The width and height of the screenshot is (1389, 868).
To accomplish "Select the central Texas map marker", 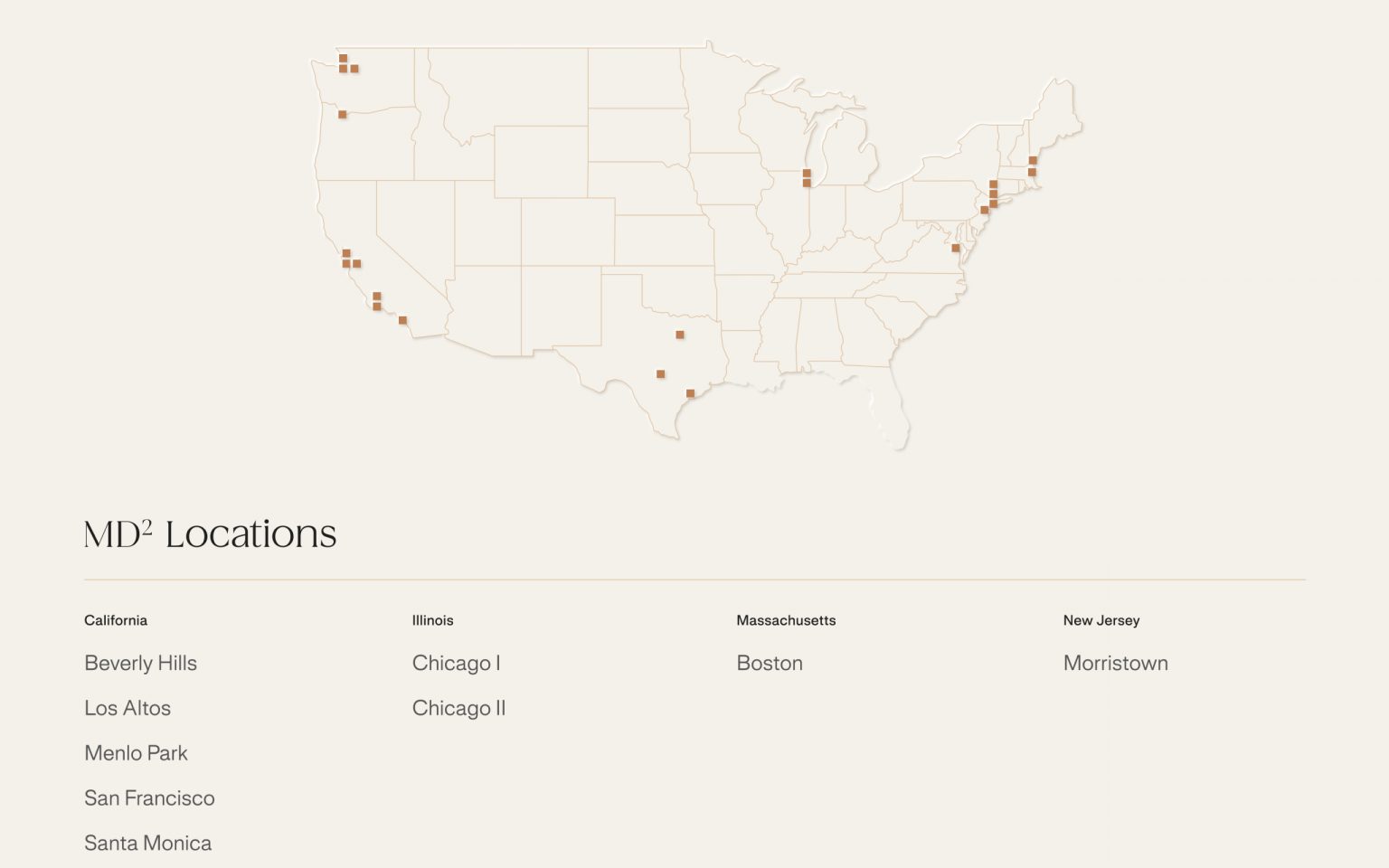I will pyautogui.click(x=660, y=374).
